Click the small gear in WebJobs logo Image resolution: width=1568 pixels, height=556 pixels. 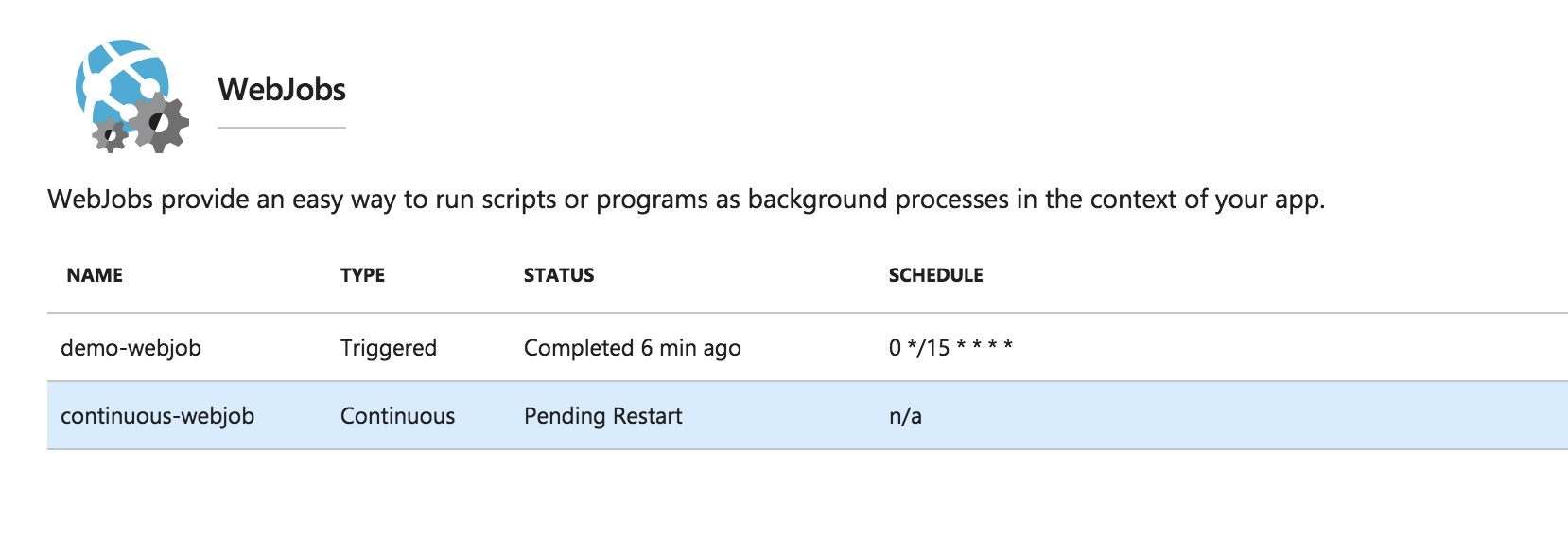point(110,135)
